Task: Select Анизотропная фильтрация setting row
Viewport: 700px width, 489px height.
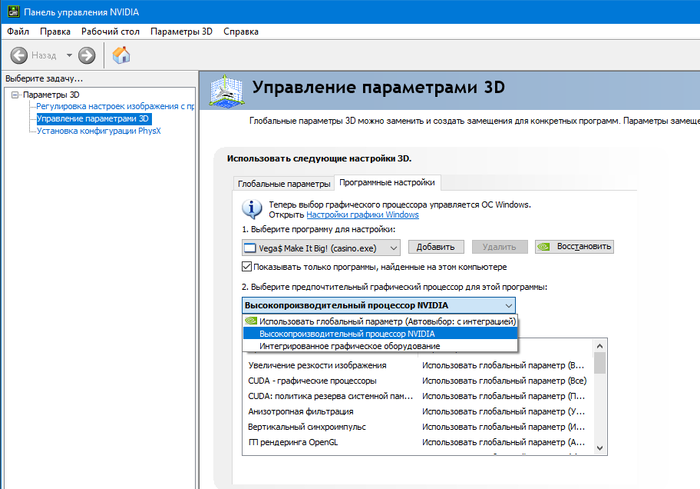Action: click(417, 411)
